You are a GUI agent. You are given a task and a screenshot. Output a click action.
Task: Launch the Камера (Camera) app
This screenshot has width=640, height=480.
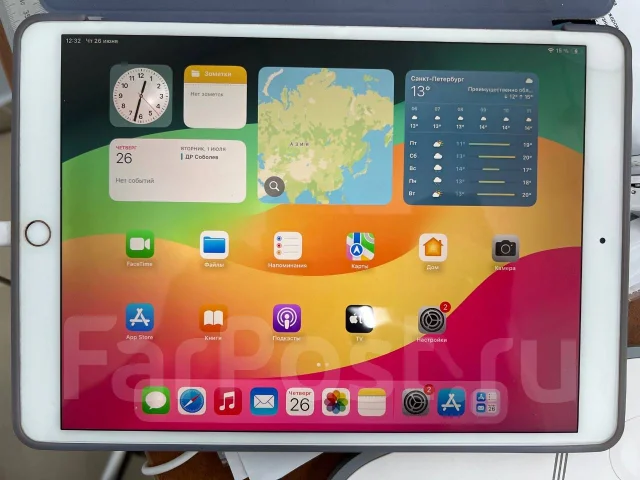[x=505, y=249]
